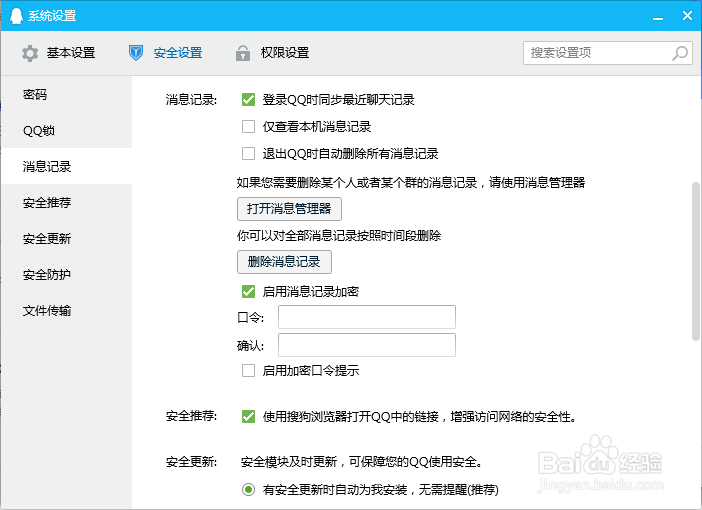Viewport: 702px width, 510px height.
Task: Focus the 口令 password field
Action: coord(367,317)
